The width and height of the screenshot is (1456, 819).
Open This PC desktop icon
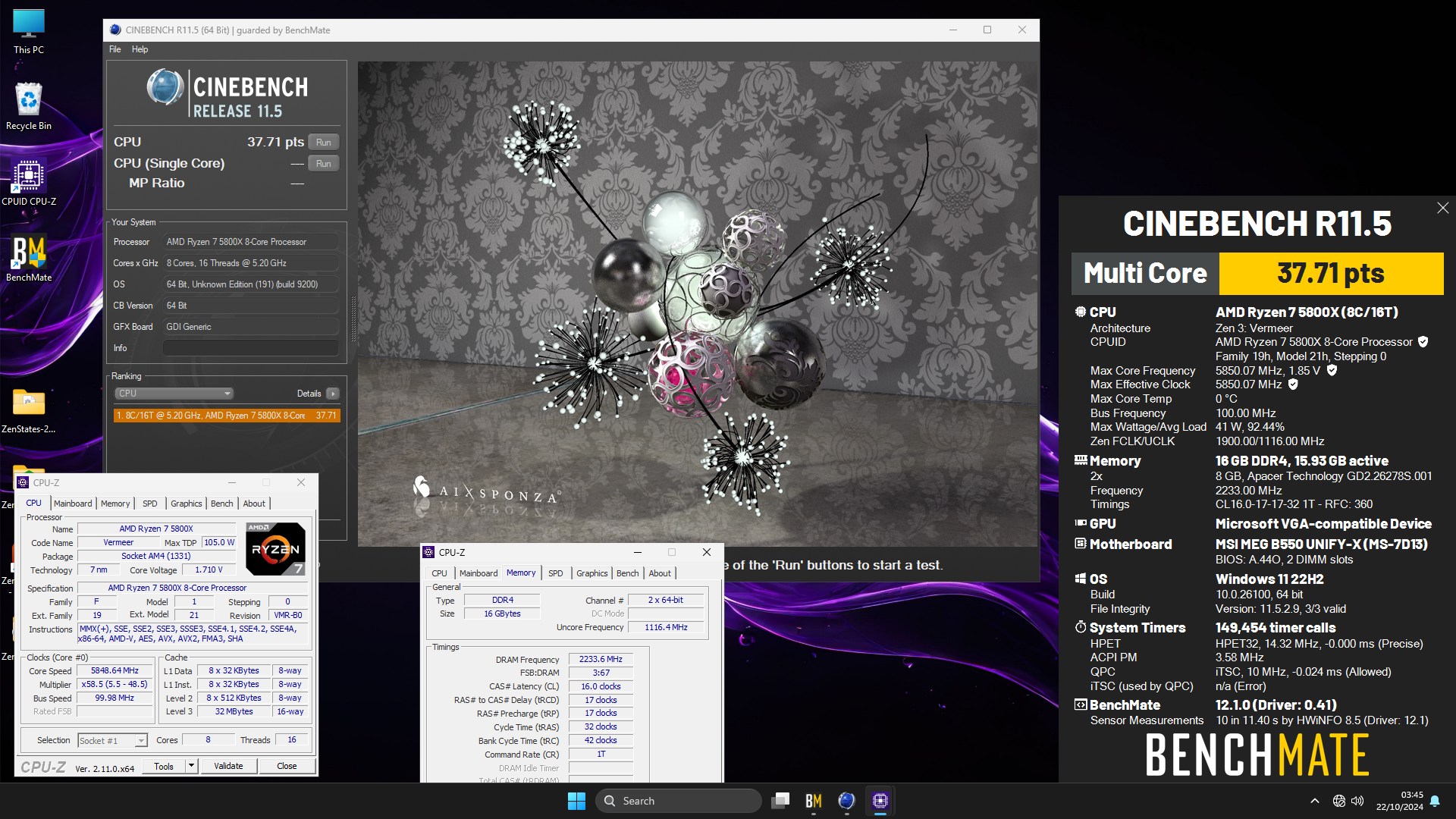tap(29, 32)
